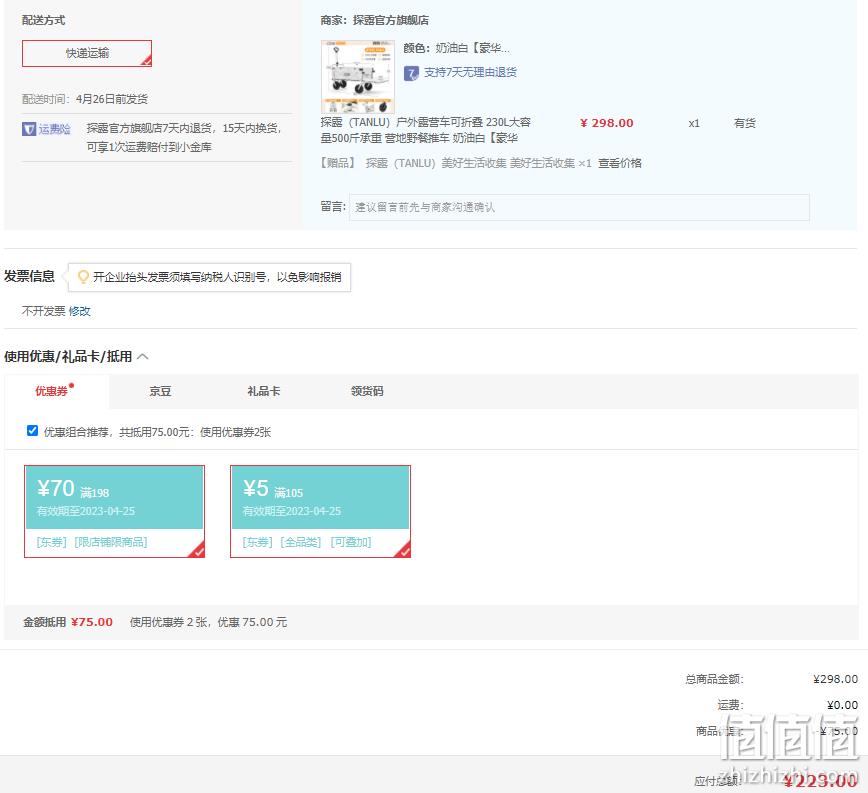Click the merchant name 探器官方旗舰店
868x793 pixels.
[x=391, y=20]
